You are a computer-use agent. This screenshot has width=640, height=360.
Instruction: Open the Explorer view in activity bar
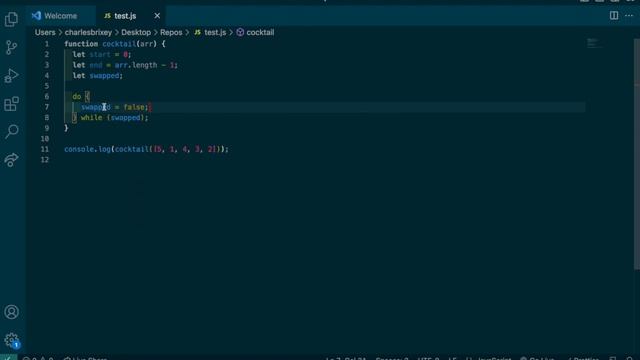[11, 19]
